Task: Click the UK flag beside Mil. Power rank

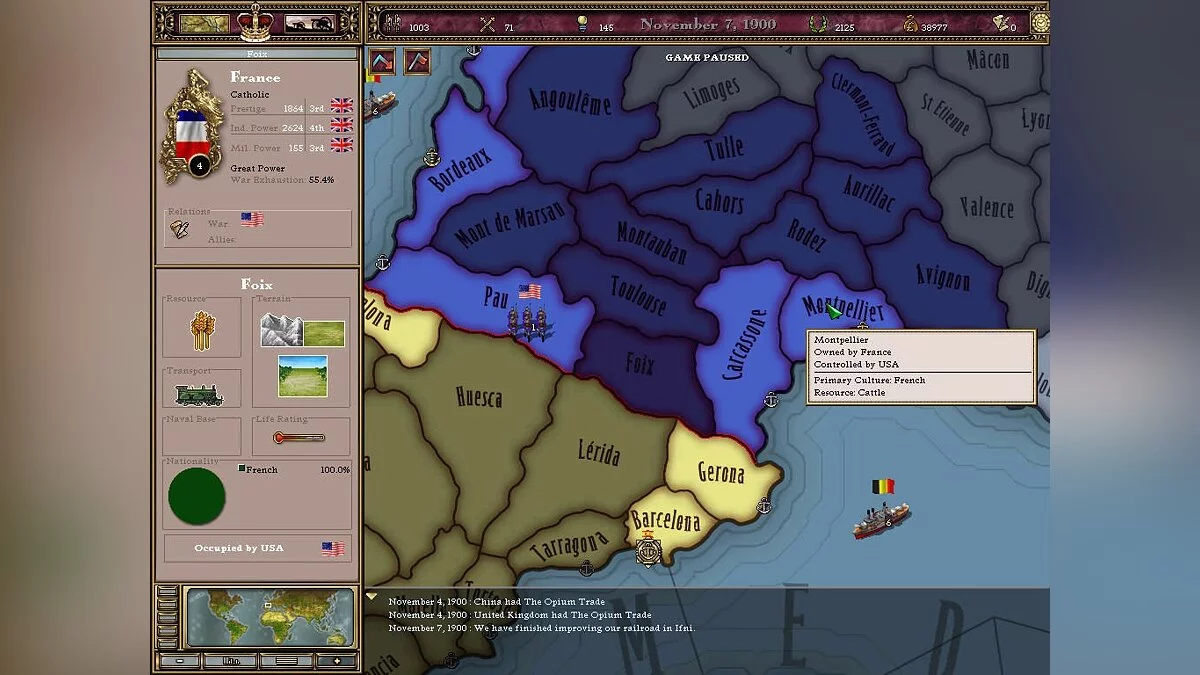Action: coord(342,144)
